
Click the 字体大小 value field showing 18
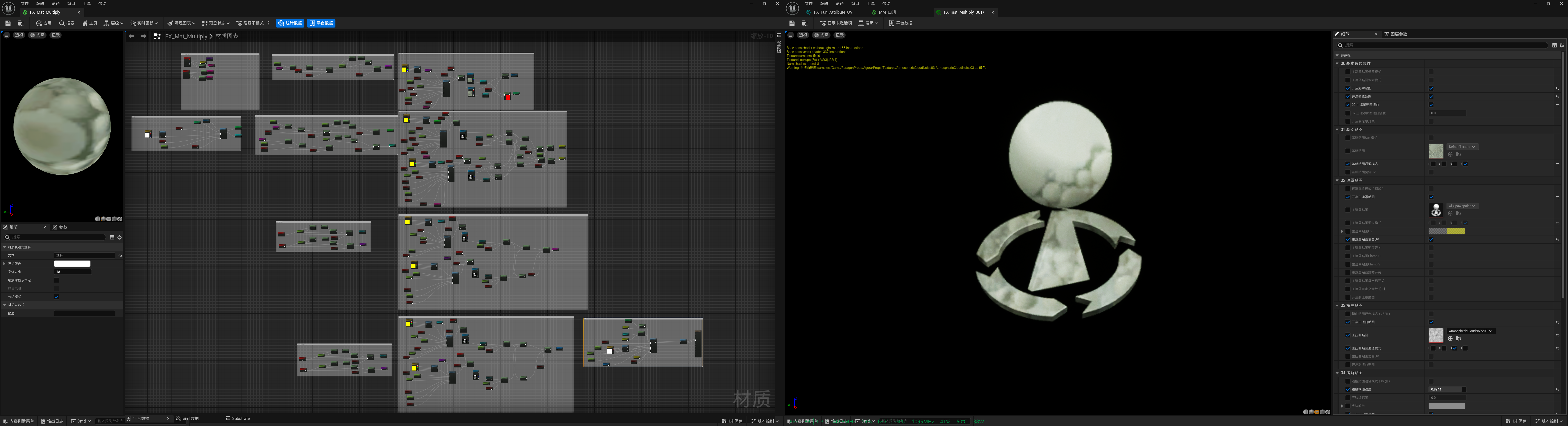click(72, 272)
